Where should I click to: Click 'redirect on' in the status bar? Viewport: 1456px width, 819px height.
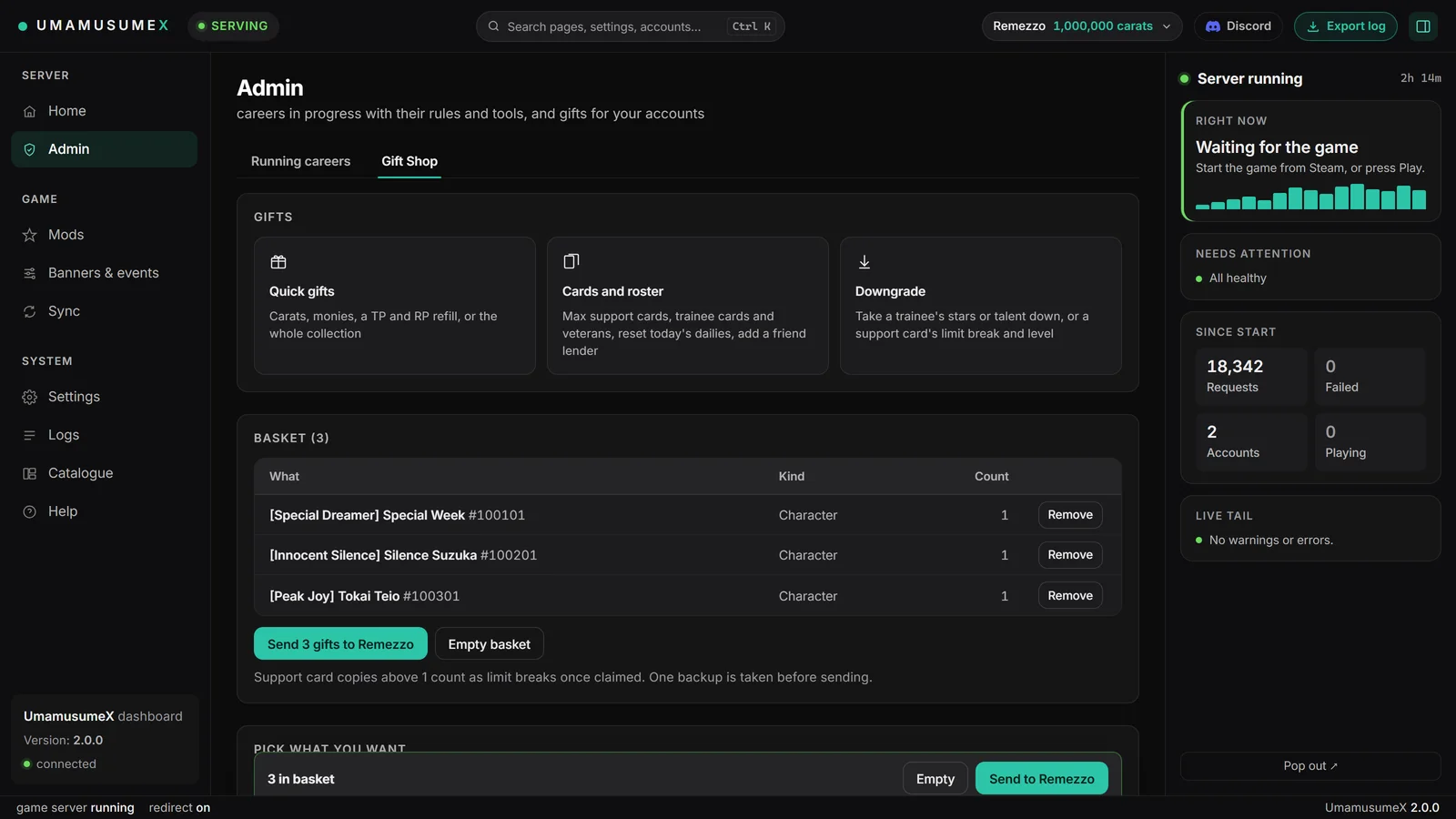point(179,807)
